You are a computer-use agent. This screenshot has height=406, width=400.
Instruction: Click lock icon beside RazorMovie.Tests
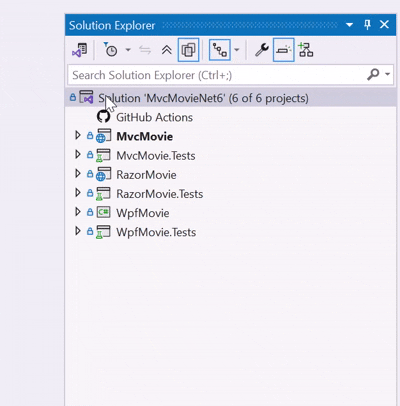(x=90, y=193)
